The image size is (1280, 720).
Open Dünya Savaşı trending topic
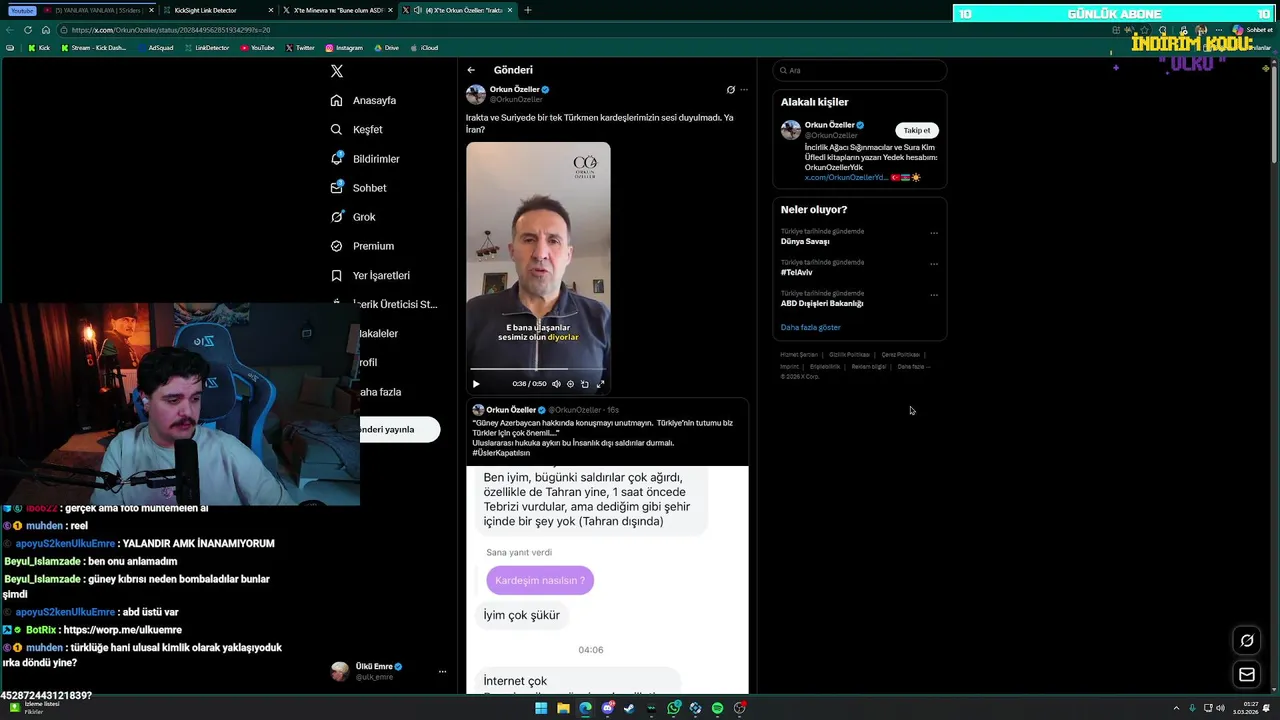tap(805, 241)
